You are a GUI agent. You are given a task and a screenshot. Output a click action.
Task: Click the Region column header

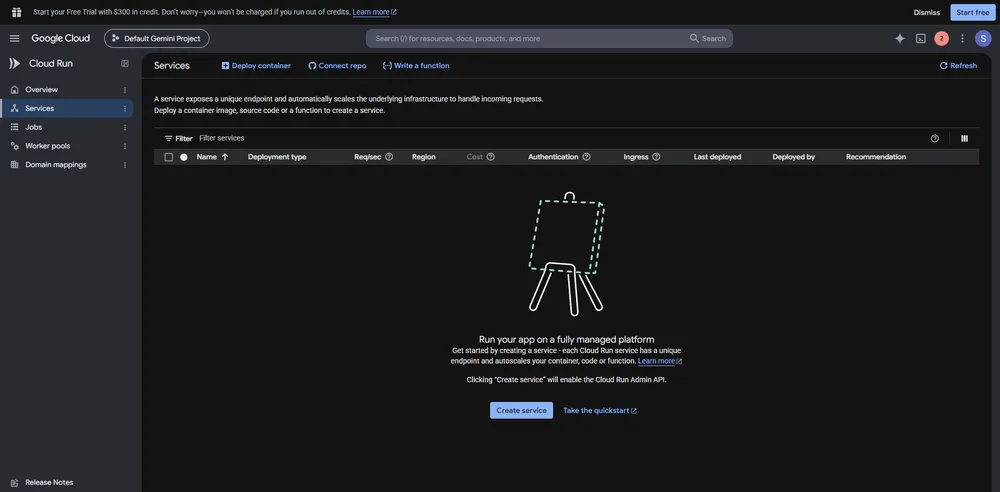(423, 157)
